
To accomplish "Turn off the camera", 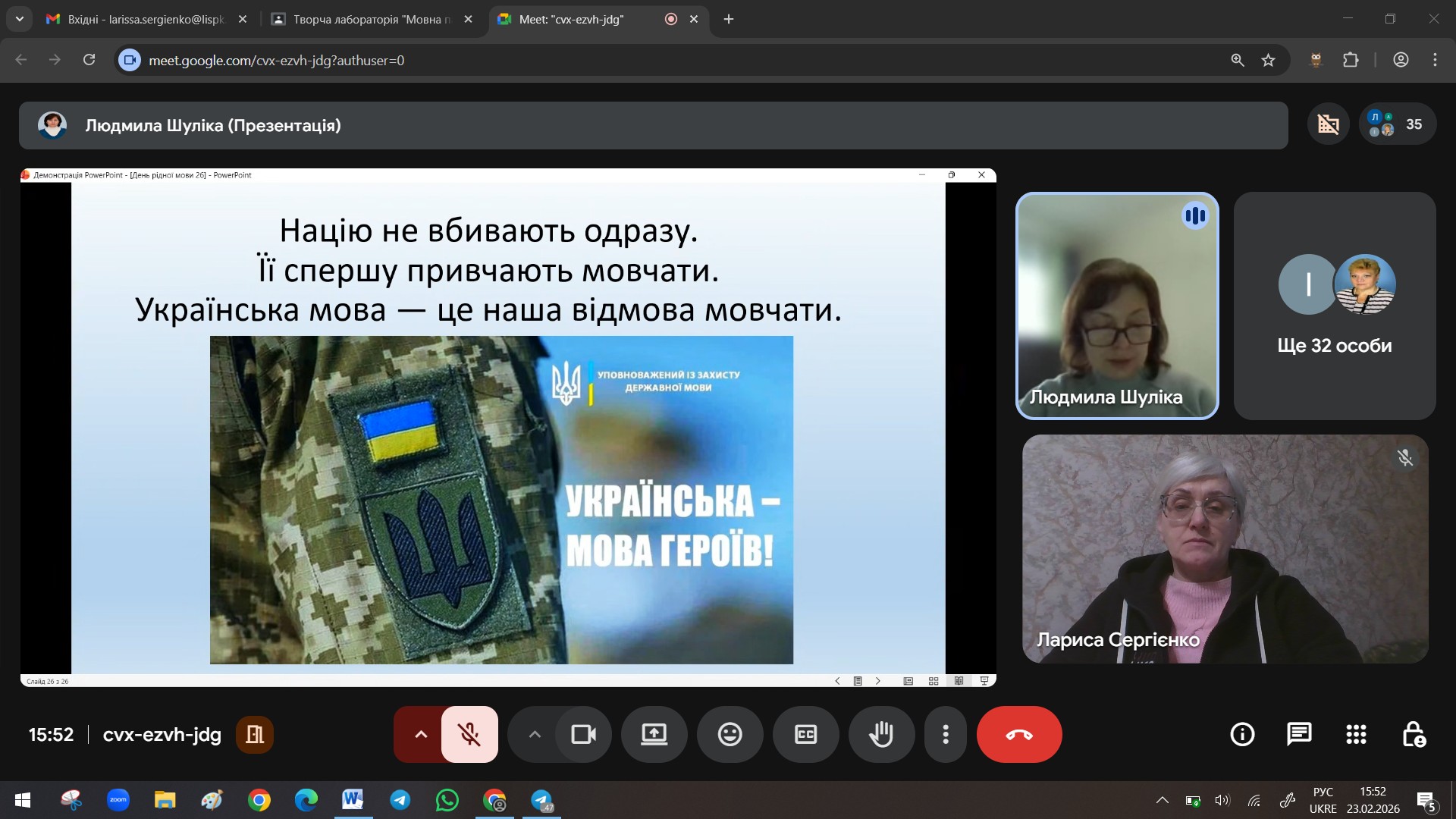I will pos(583,734).
